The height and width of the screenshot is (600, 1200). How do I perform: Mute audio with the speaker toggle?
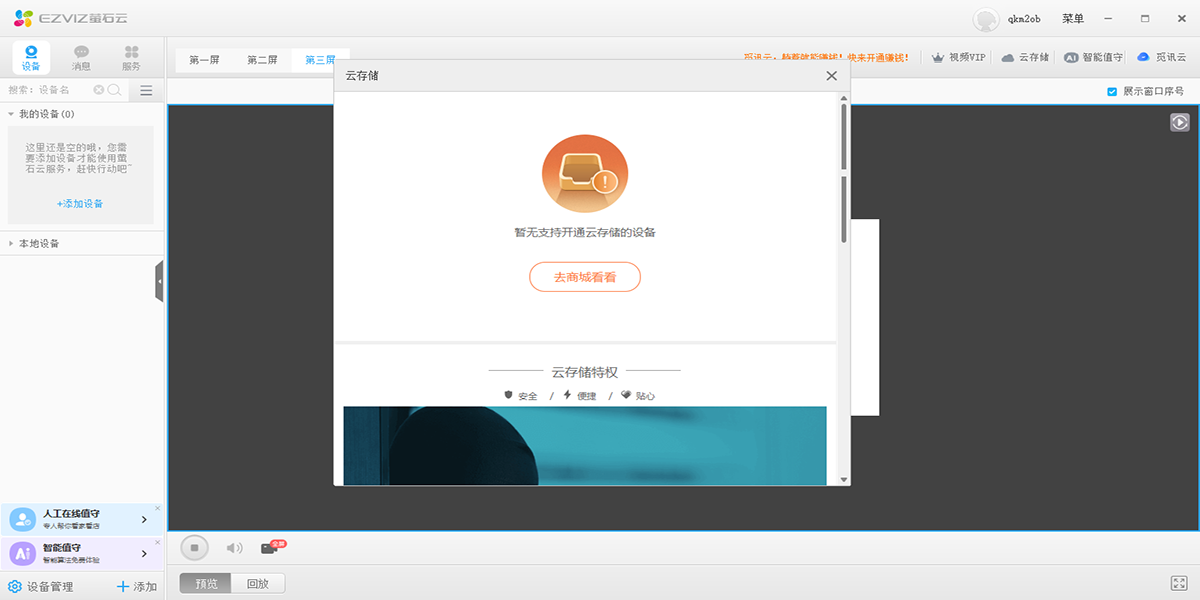click(x=232, y=547)
